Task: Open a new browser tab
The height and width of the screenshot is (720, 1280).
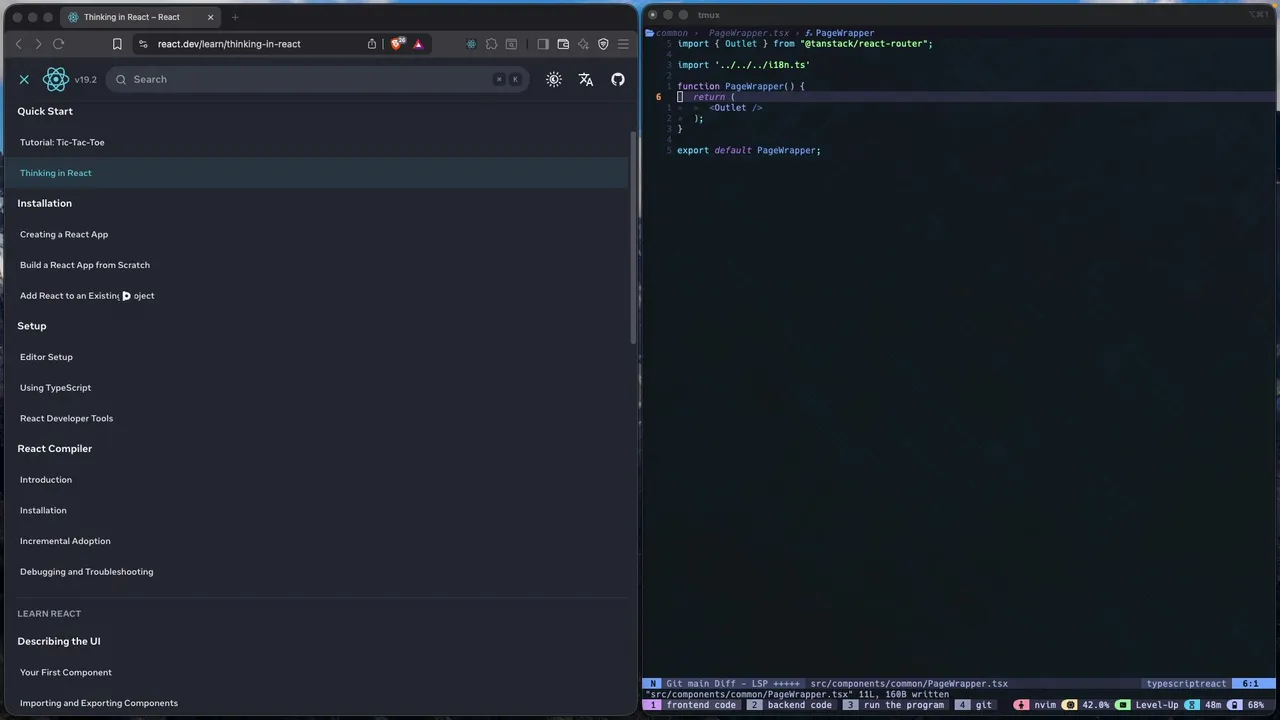Action: click(235, 17)
